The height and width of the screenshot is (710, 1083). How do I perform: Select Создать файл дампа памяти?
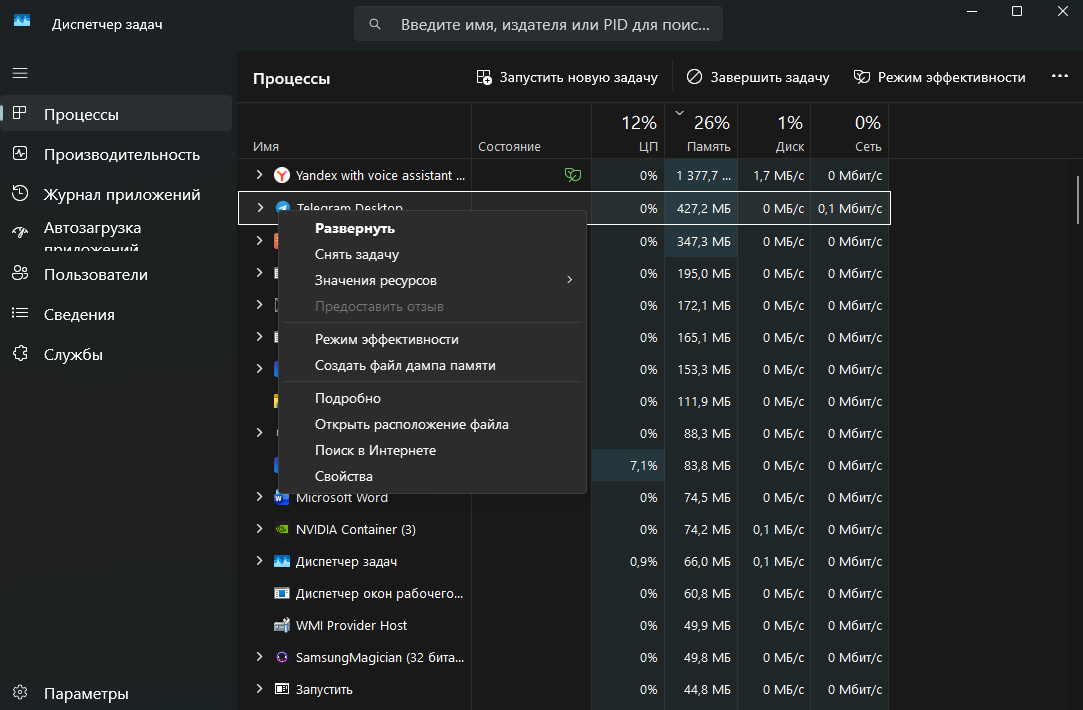coord(432,365)
